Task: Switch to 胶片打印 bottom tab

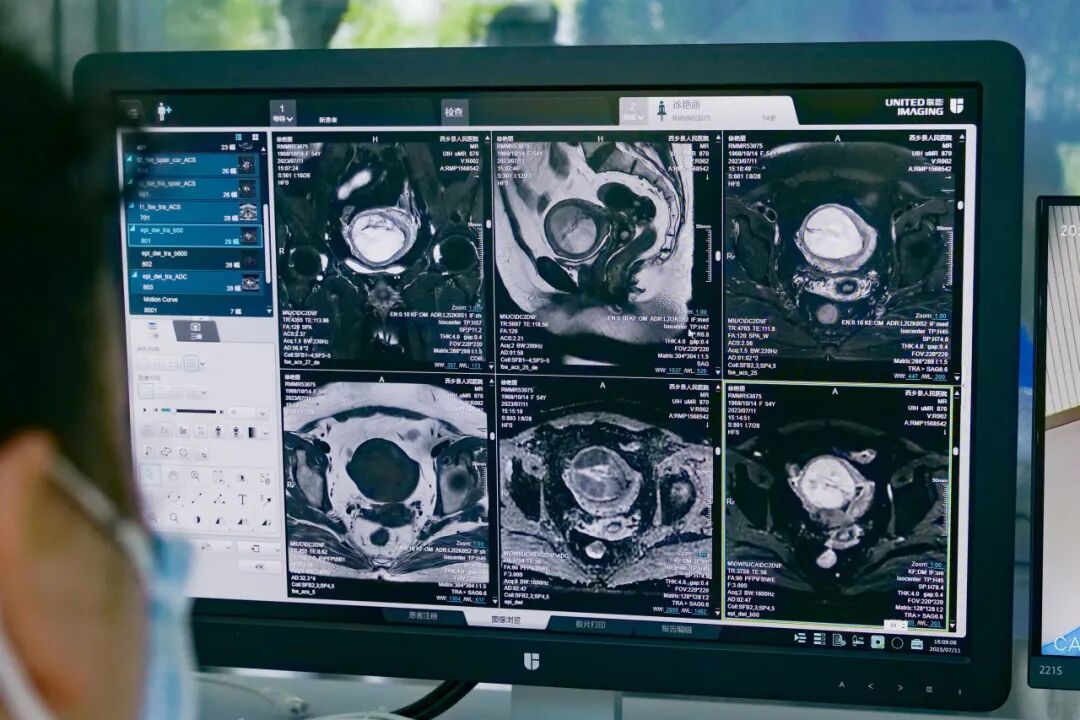Action: [x=590, y=624]
